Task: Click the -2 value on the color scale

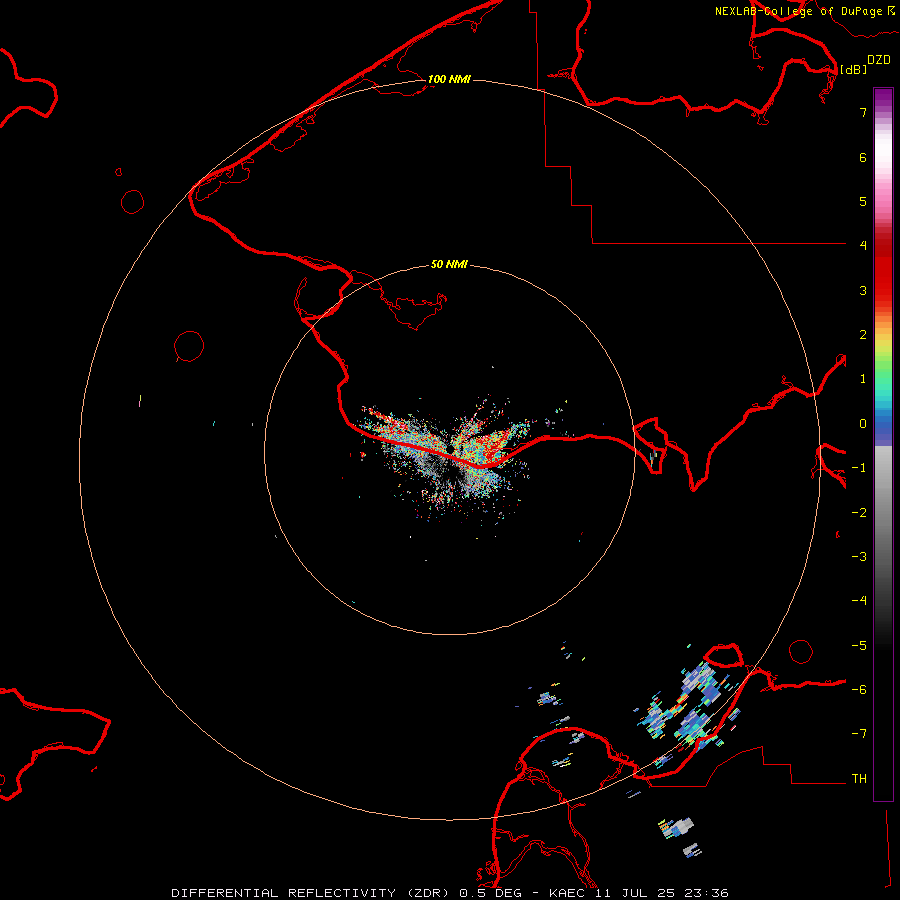Action: [x=859, y=513]
